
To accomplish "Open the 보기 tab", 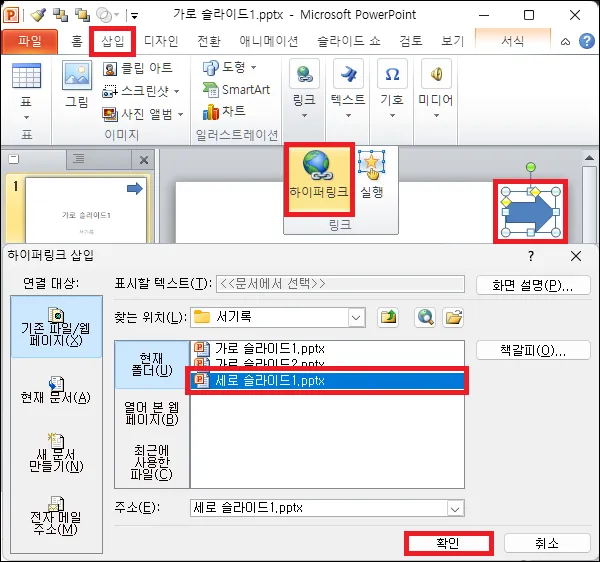I will coord(452,41).
